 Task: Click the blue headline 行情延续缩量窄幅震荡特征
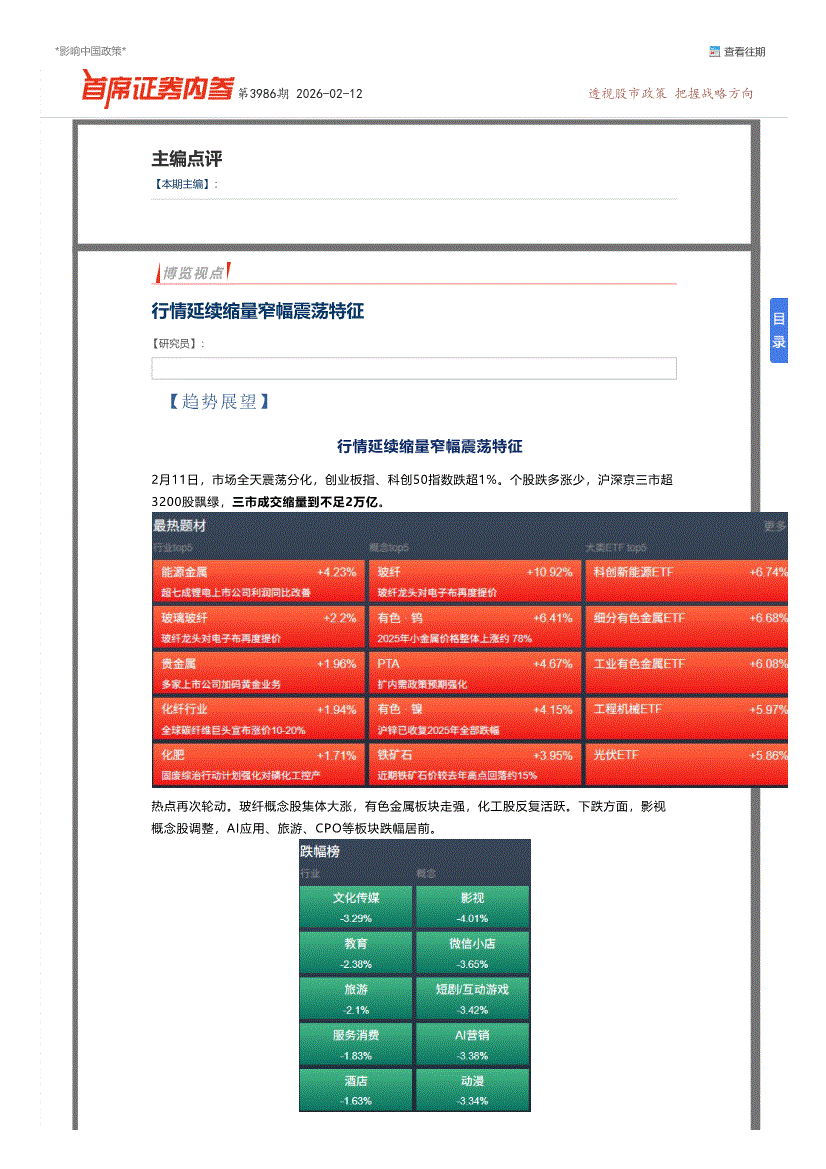[257, 312]
